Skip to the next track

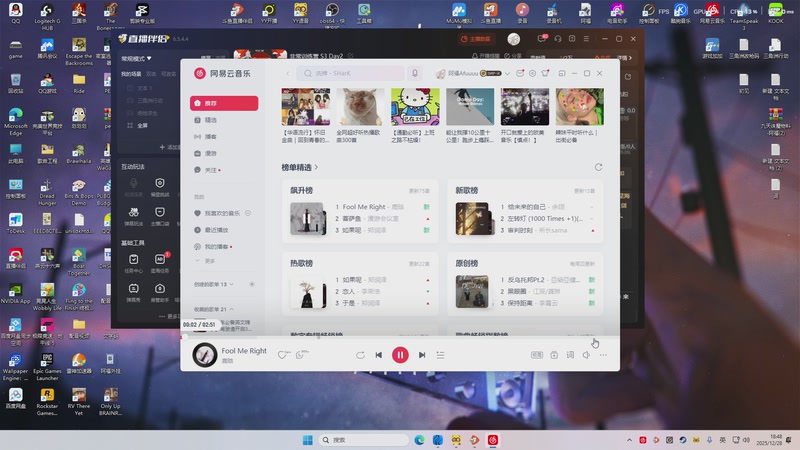(x=422, y=355)
